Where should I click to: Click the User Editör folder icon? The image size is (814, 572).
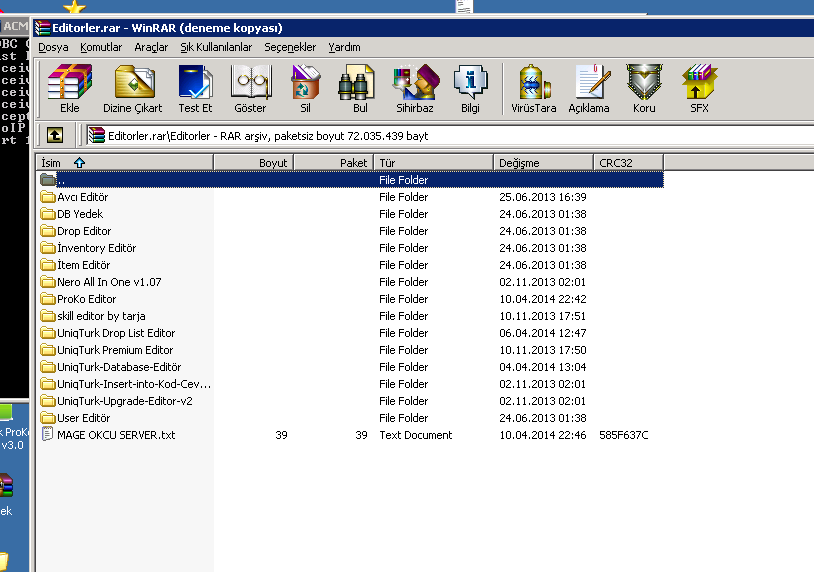click(48, 418)
